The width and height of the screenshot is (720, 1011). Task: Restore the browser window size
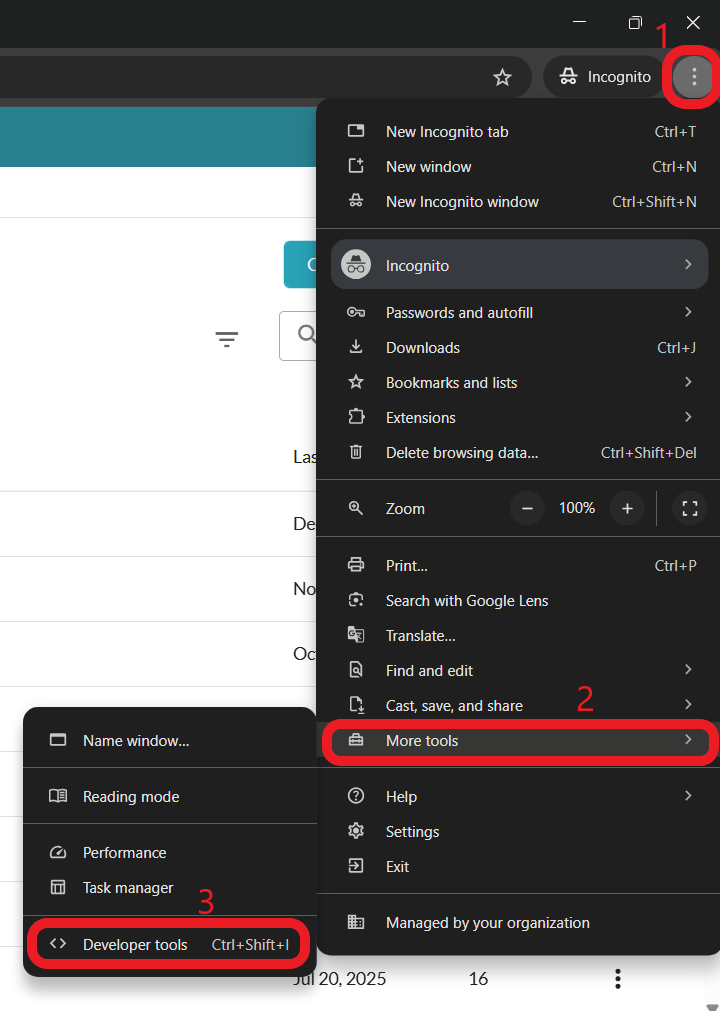636,23
